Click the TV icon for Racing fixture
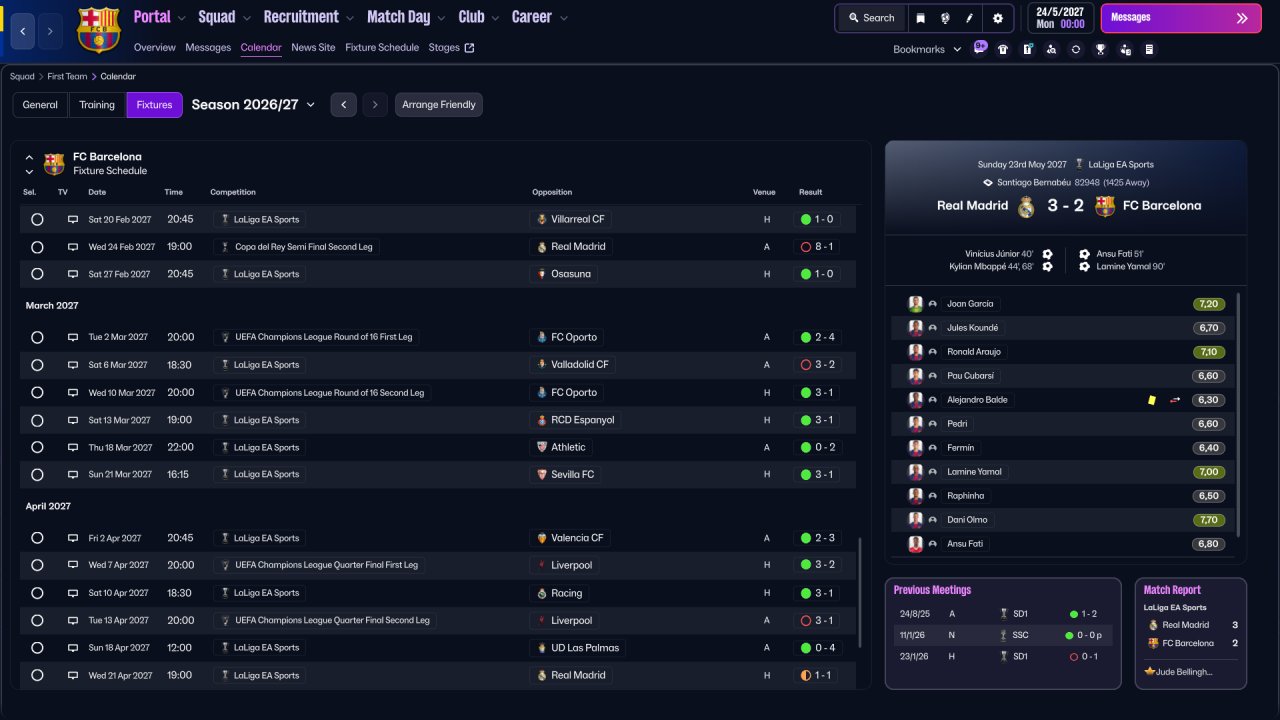1280x720 pixels. pyautogui.click(x=73, y=593)
